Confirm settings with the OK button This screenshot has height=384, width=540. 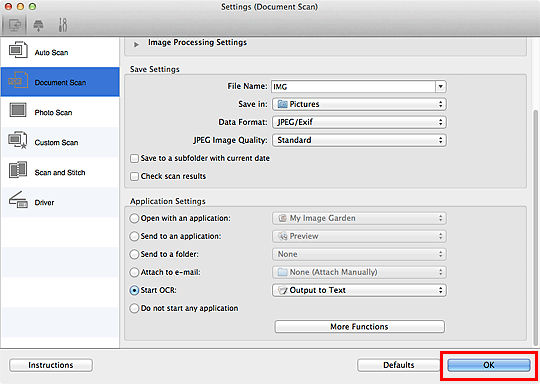pyautogui.click(x=489, y=365)
